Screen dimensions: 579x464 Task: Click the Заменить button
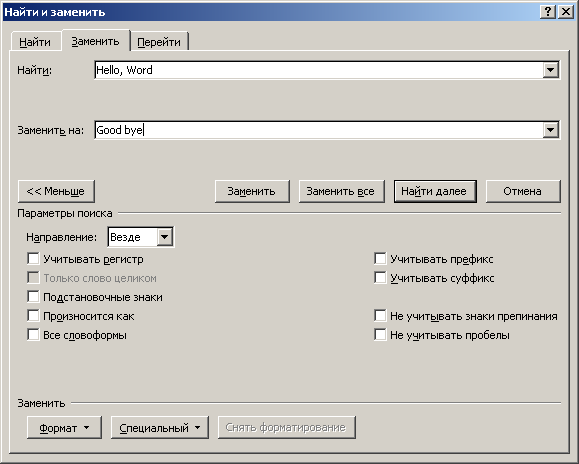(x=252, y=191)
